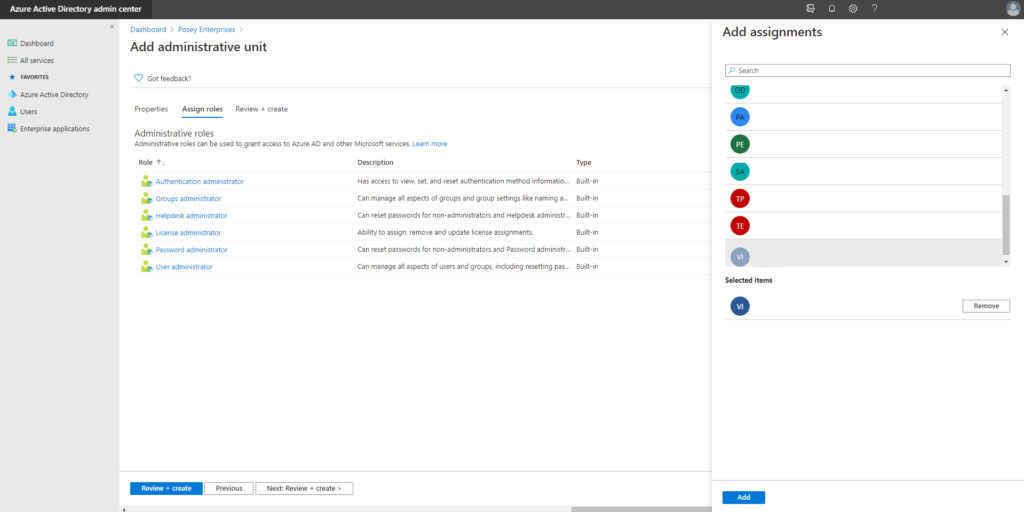Click the Azure Active Directory diamond icon

12,94
